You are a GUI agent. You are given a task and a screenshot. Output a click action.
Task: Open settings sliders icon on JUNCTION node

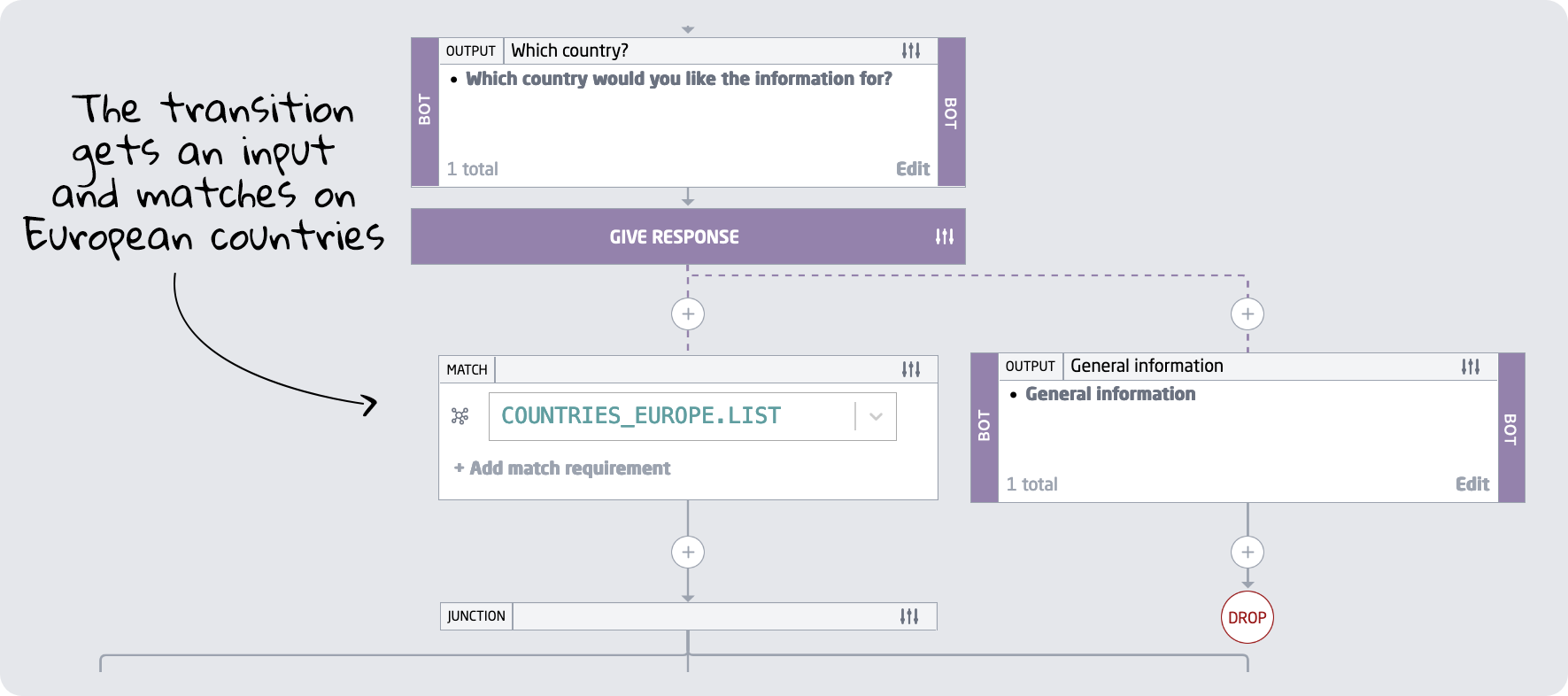(x=909, y=616)
